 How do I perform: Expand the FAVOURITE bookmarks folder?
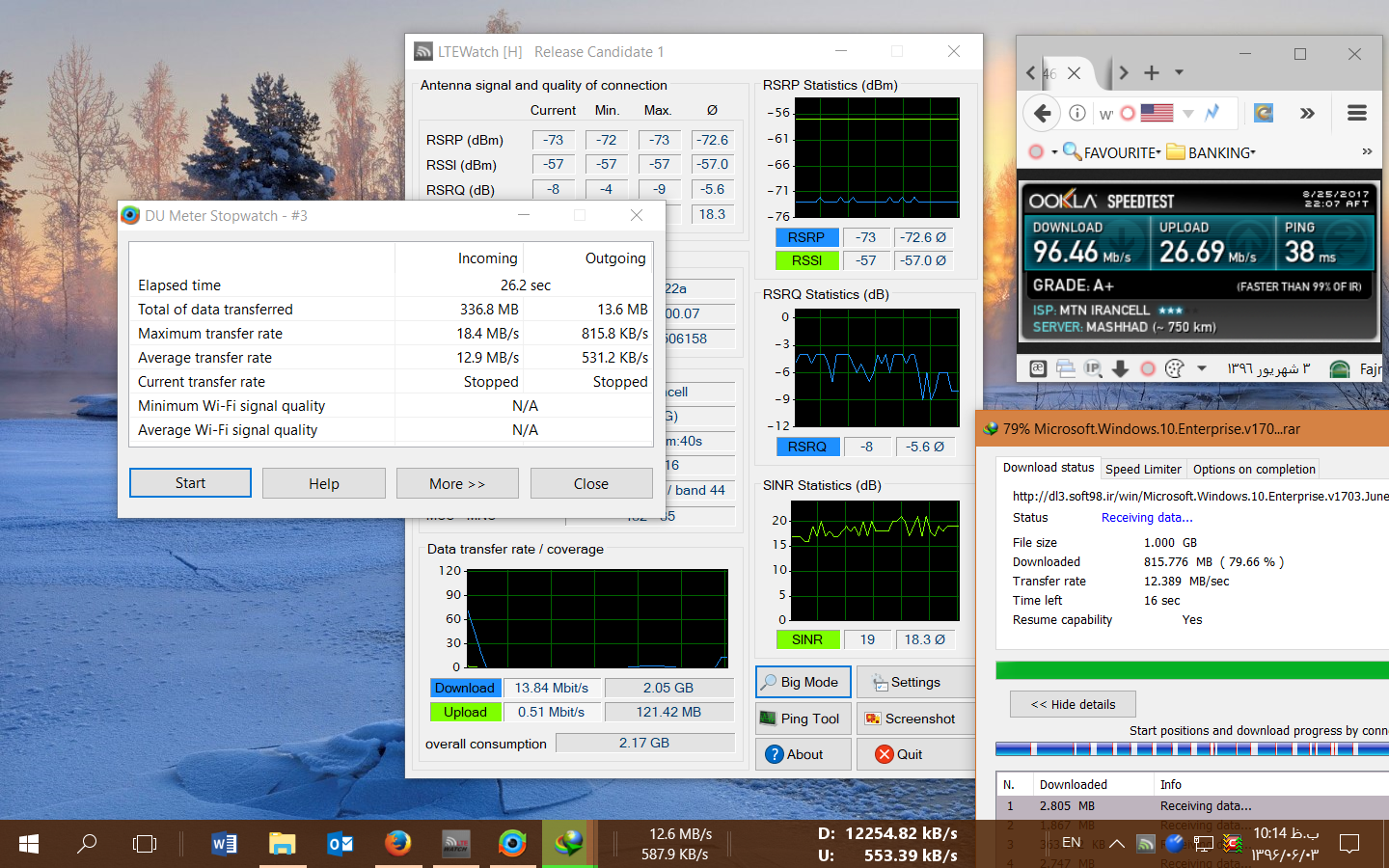(1111, 152)
